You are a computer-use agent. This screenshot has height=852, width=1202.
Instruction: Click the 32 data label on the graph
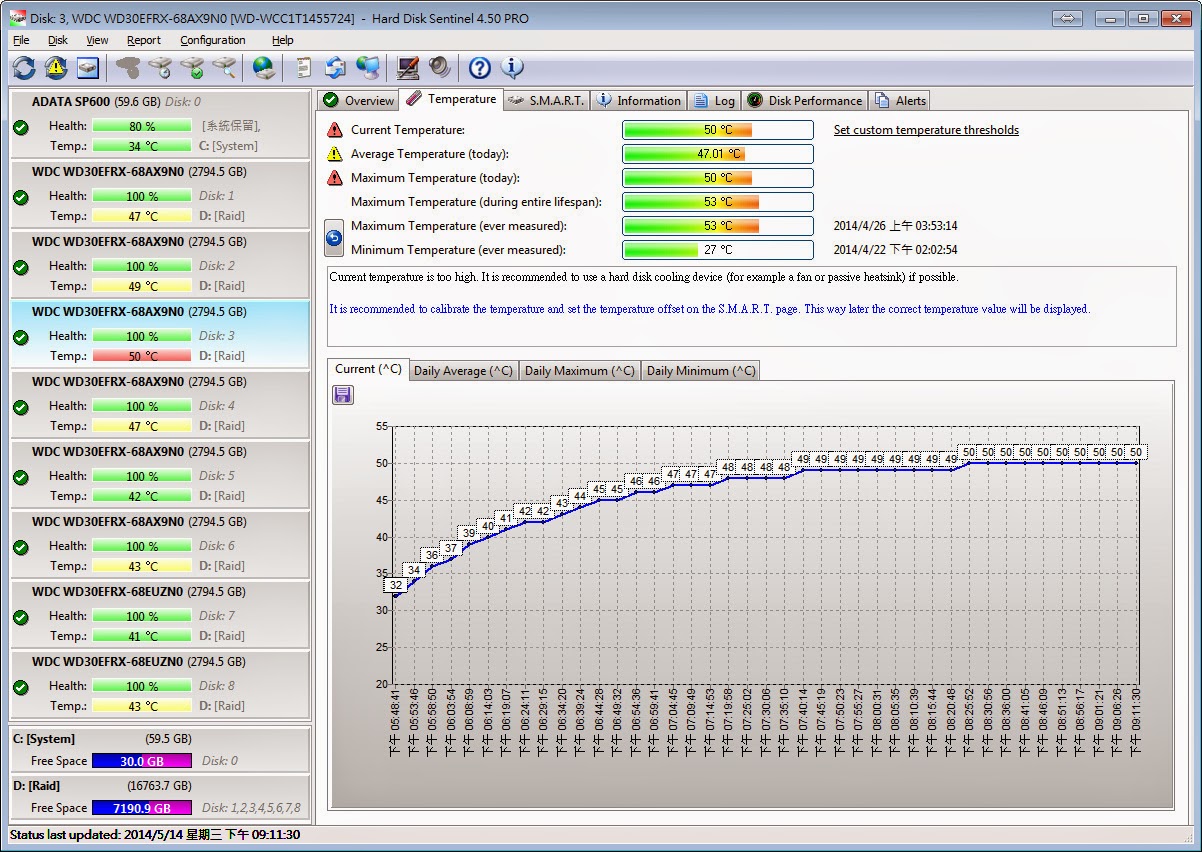[x=396, y=585]
